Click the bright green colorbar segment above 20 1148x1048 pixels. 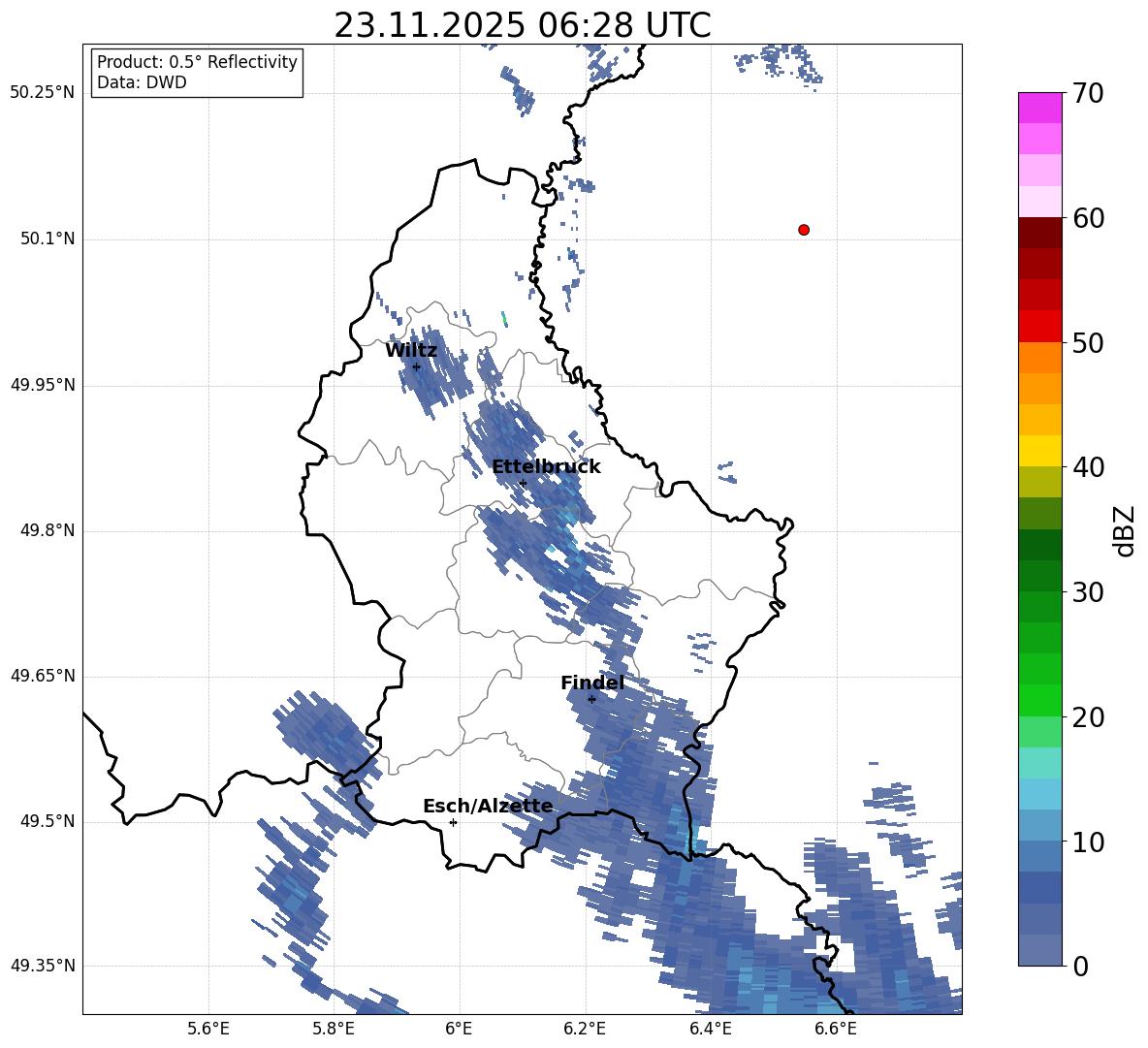point(1039,700)
